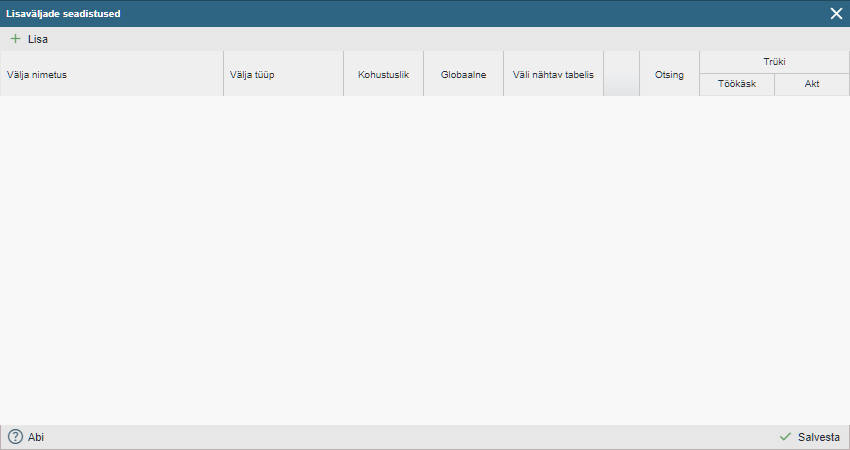Click the blank column header before Otsing

coord(621,74)
